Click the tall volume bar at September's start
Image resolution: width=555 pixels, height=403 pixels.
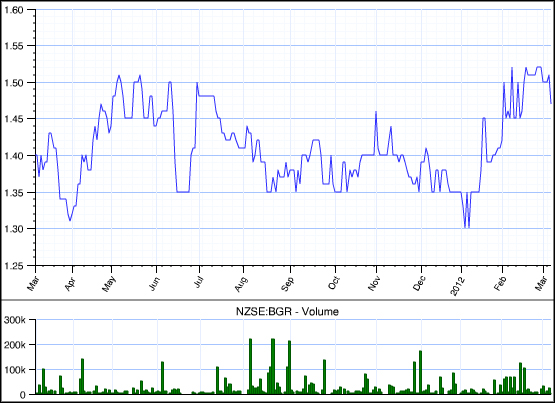point(290,367)
